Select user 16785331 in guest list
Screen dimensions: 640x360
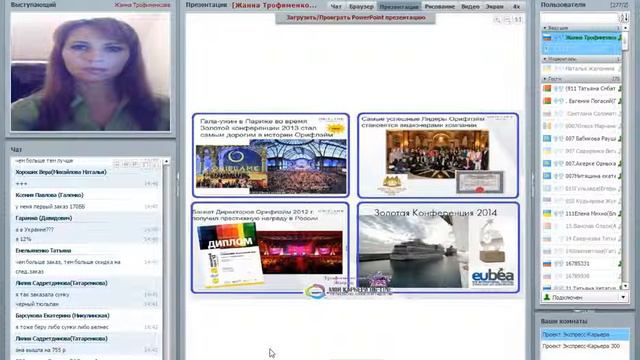(x=582, y=264)
